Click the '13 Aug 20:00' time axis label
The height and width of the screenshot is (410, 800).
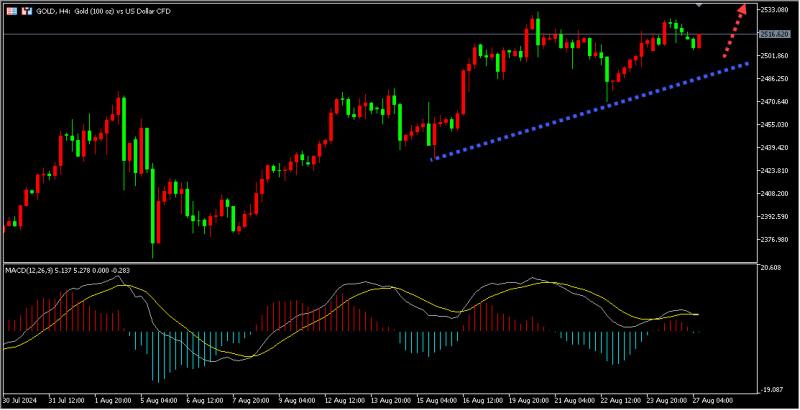pyautogui.click(x=392, y=399)
